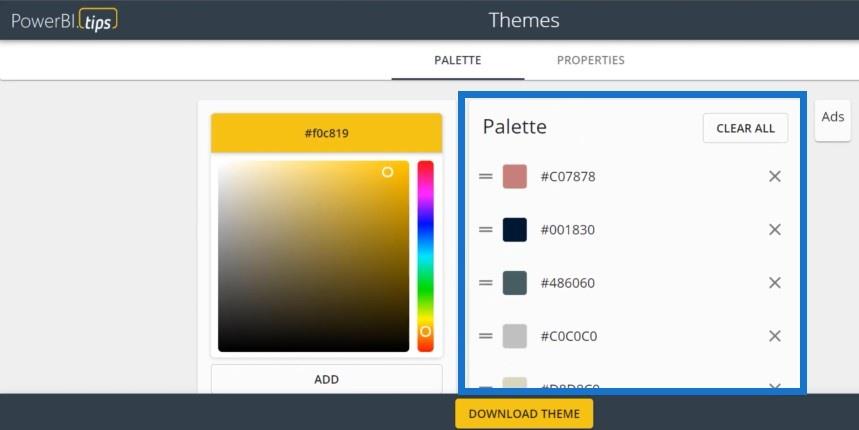The image size is (859, 430).
Task: Click the drag handle beside #001830
Action: coord(486,230)
